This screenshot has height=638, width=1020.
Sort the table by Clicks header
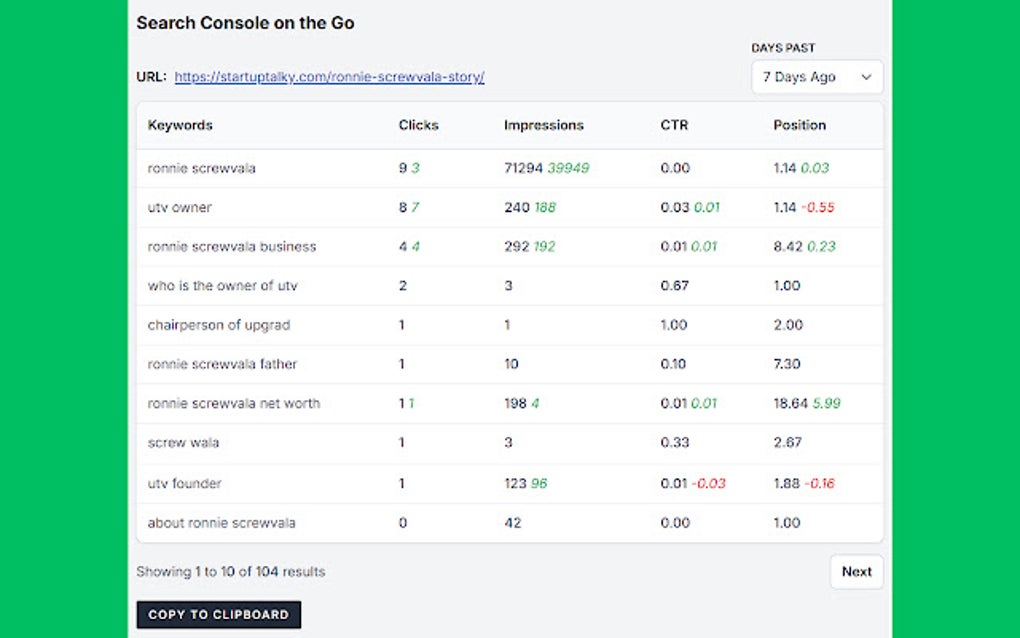[x=418, y=125]
